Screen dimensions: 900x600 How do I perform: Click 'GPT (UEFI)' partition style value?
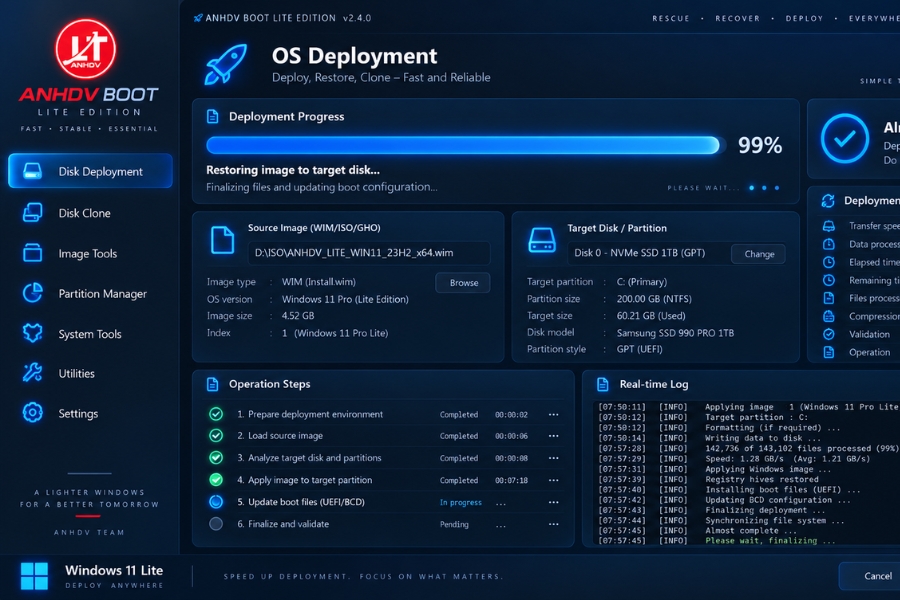click(x=639, y=349)
